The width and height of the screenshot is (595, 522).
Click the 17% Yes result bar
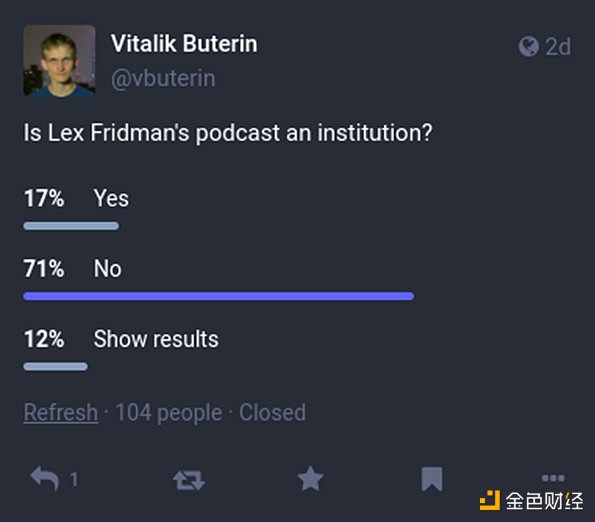71,226
